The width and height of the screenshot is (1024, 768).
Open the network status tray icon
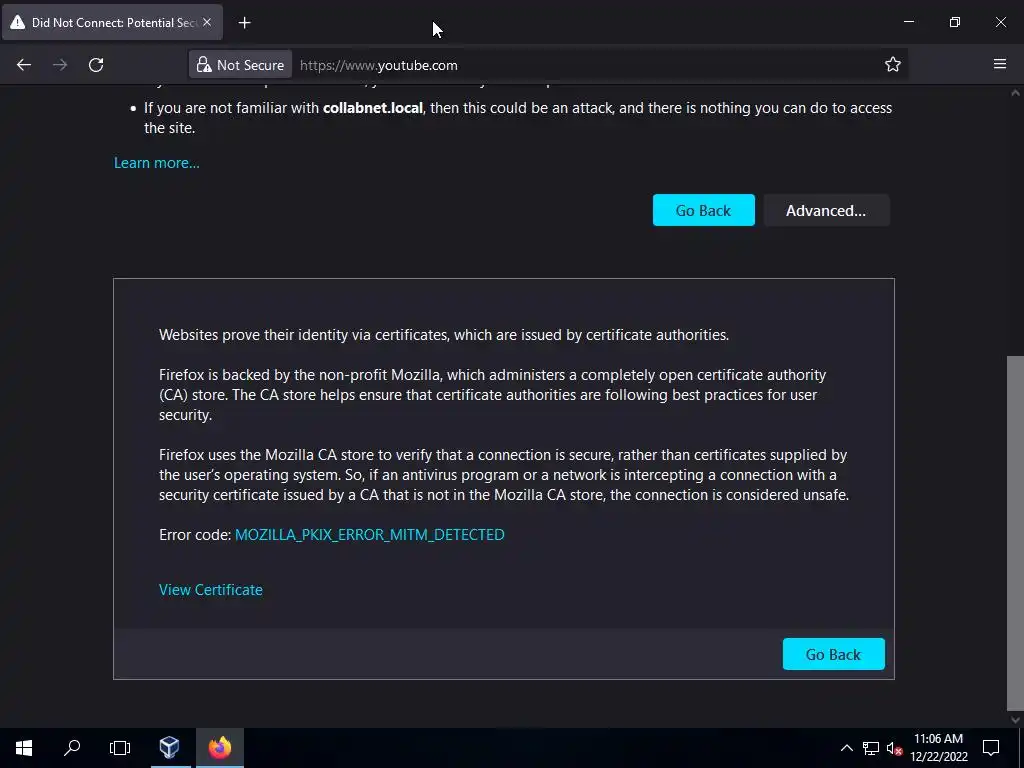(x=871, y=748)
